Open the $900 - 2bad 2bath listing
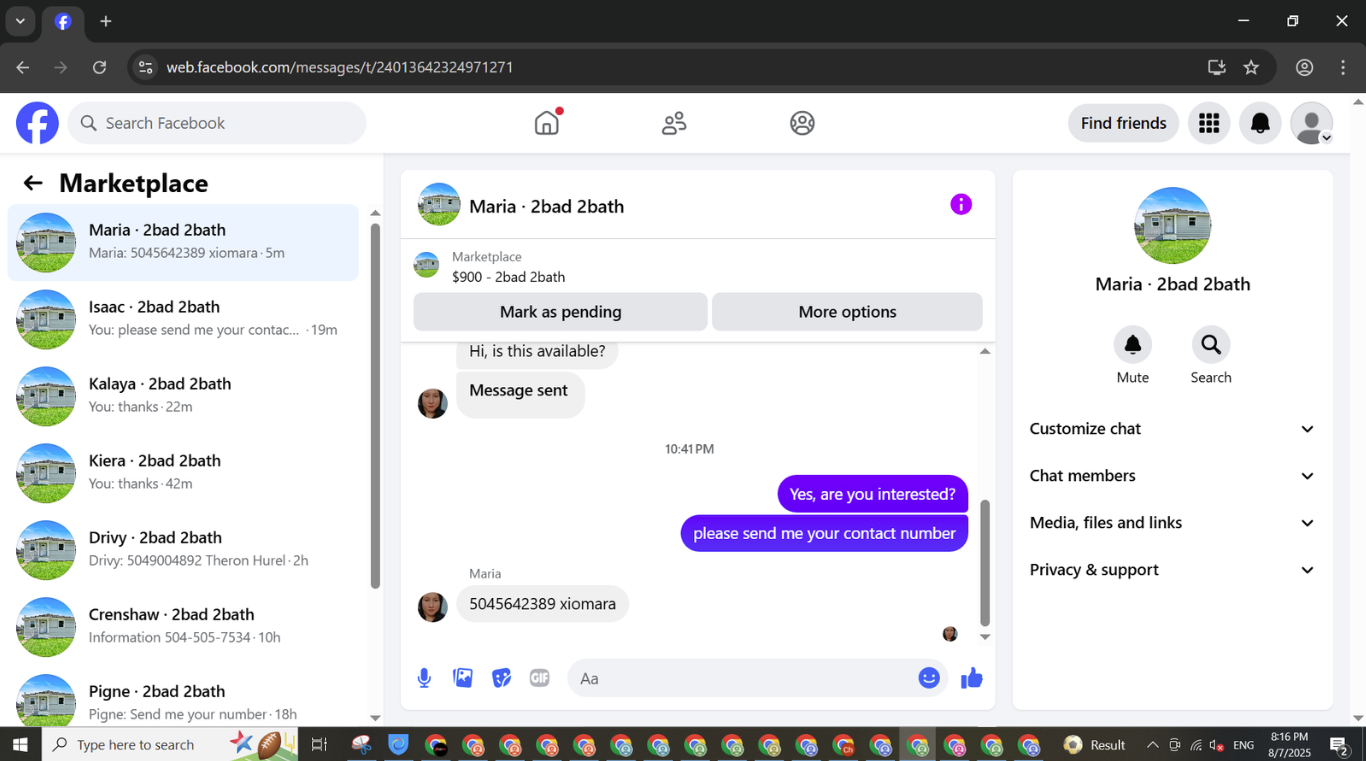This screenshot has height=761, width=1366. pos(508,277)
